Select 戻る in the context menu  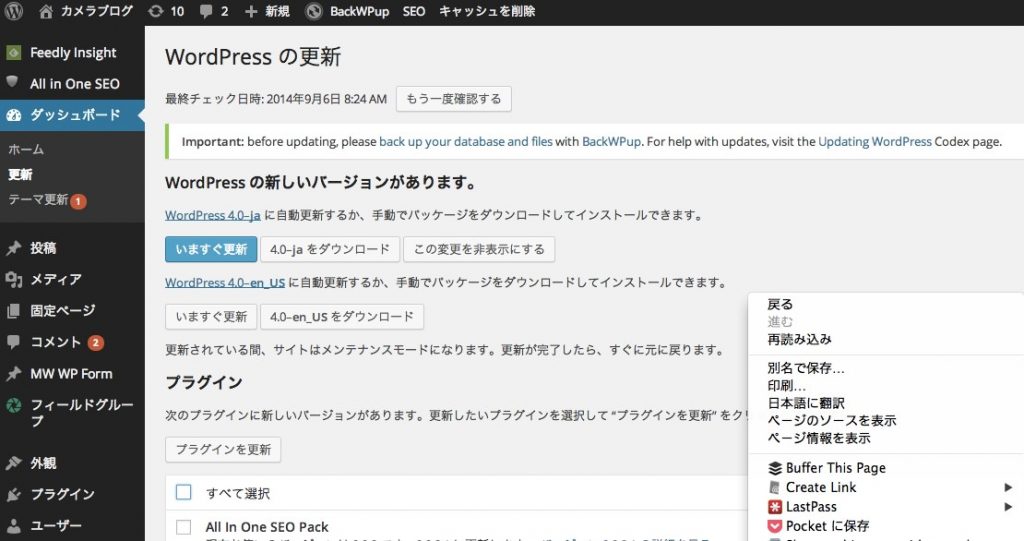780,304
